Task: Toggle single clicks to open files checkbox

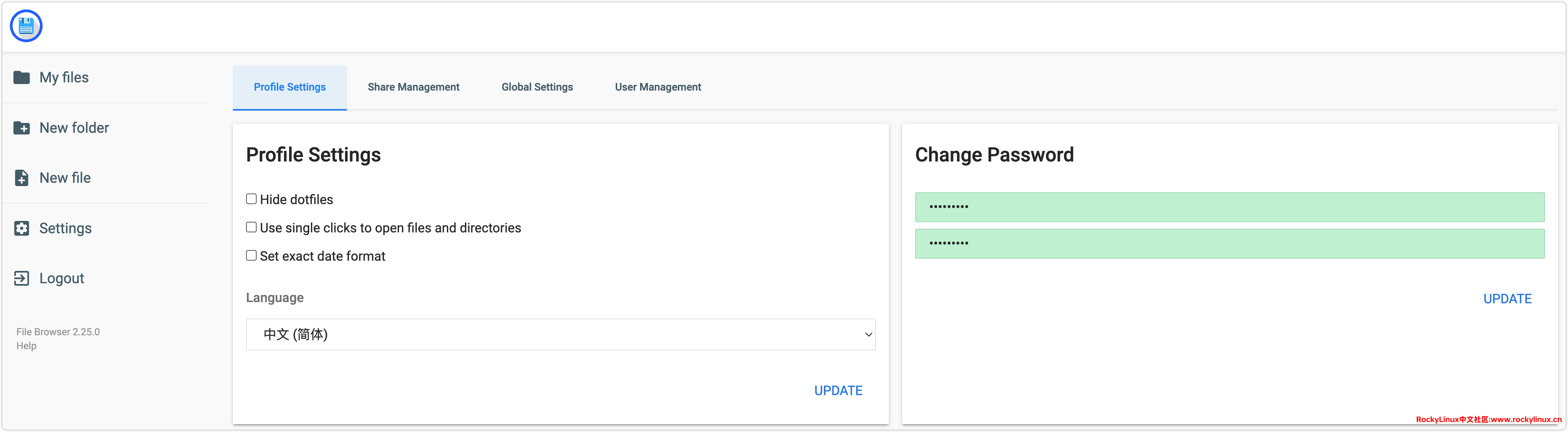Action: [251, 227]
